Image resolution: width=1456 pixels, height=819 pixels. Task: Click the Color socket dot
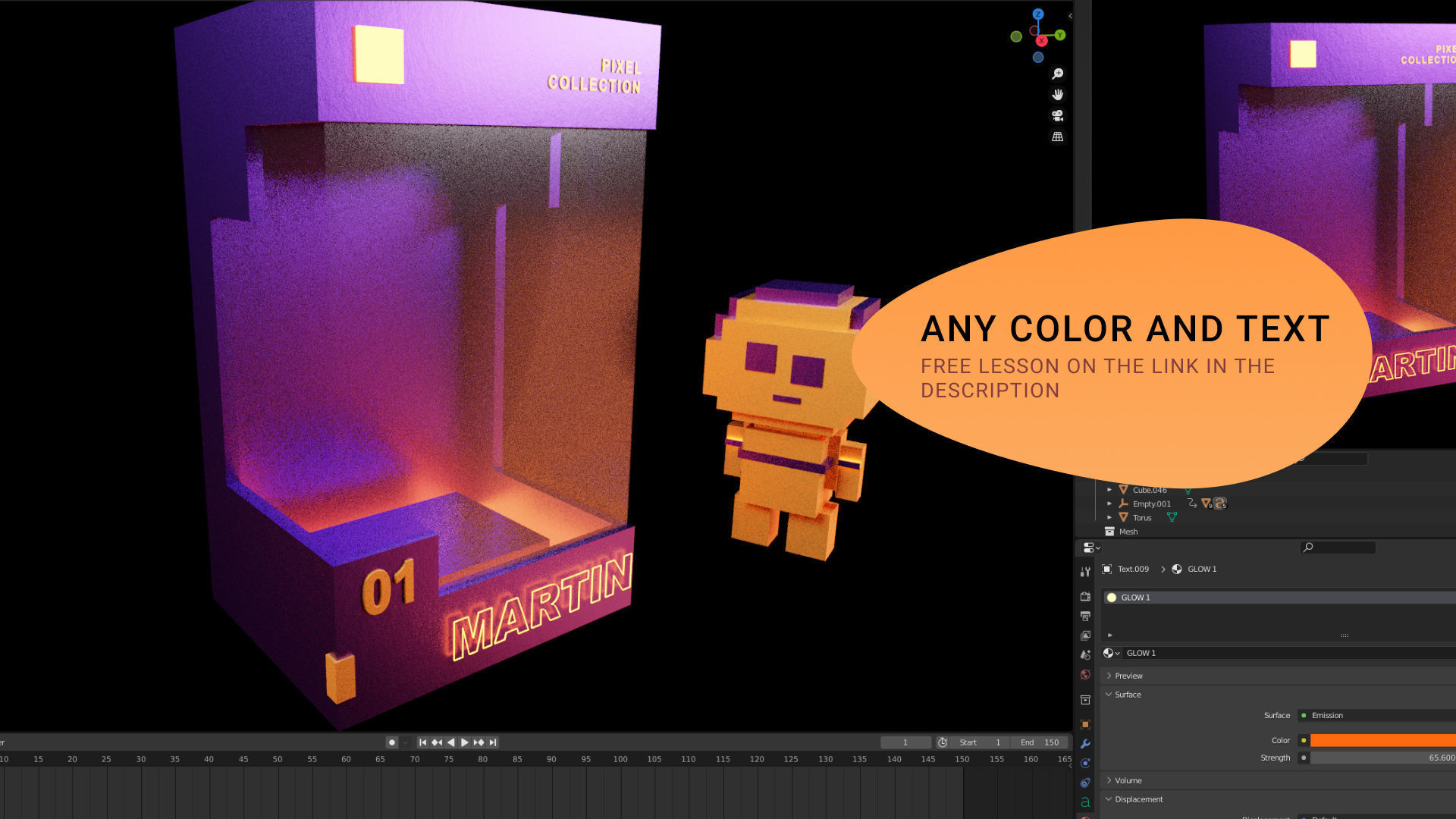[1304, 740]
